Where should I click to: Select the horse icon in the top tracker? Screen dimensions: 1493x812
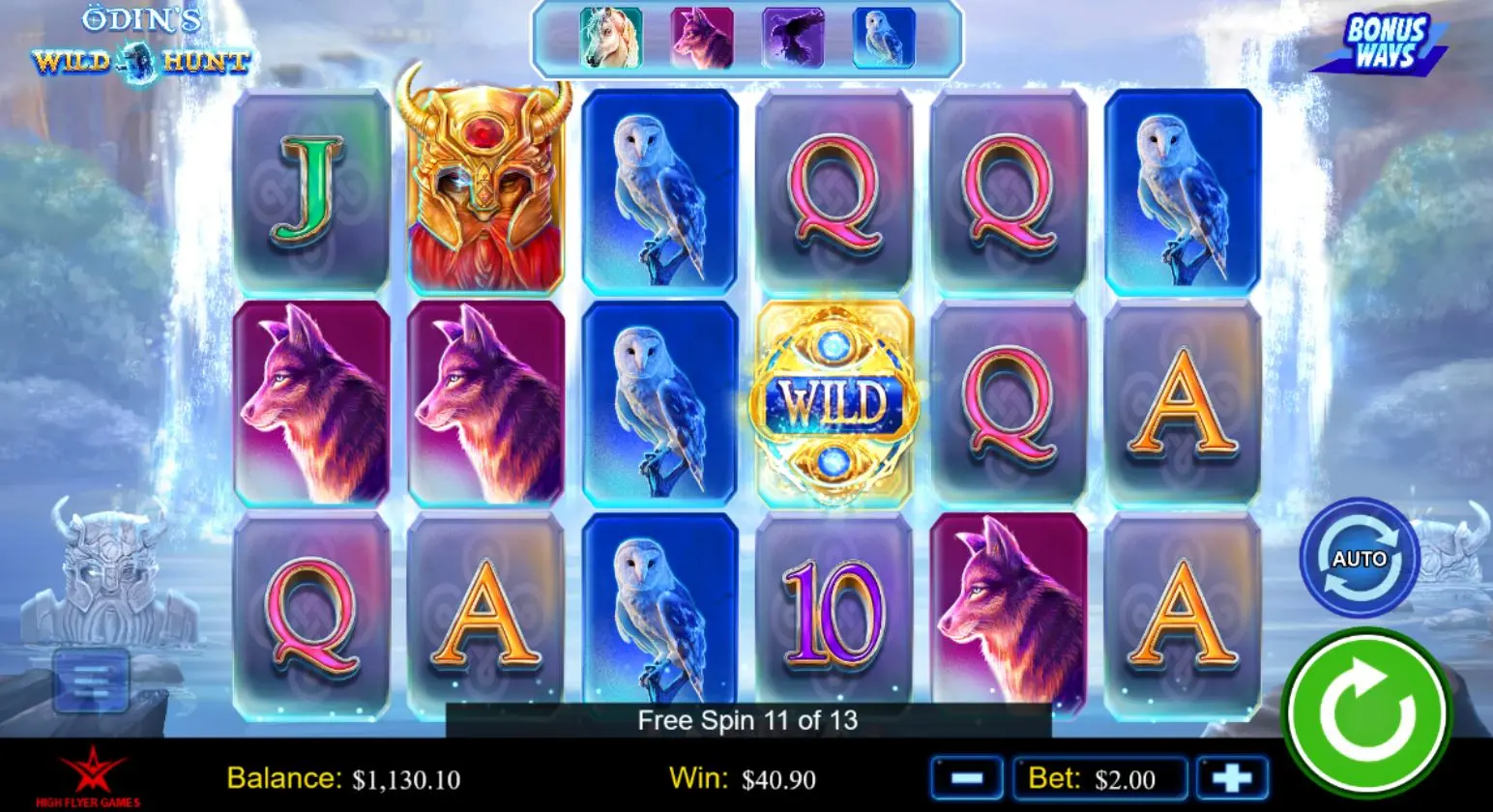(x=611, y=38)
